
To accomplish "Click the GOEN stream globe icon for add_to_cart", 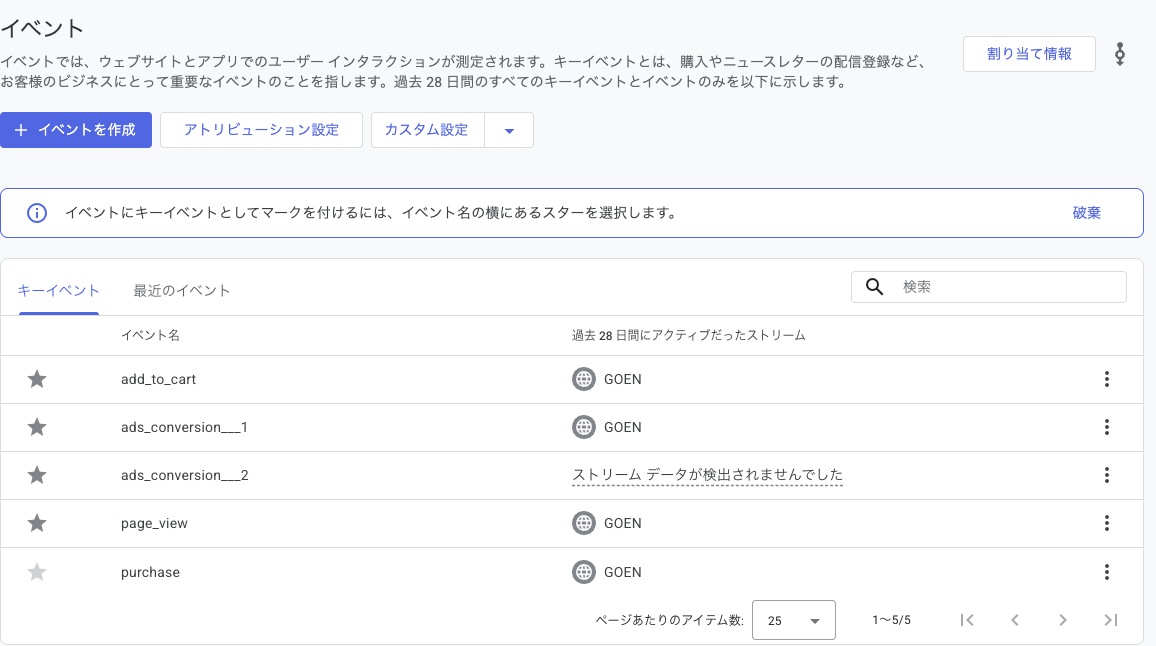I will (x=584, y=379).
